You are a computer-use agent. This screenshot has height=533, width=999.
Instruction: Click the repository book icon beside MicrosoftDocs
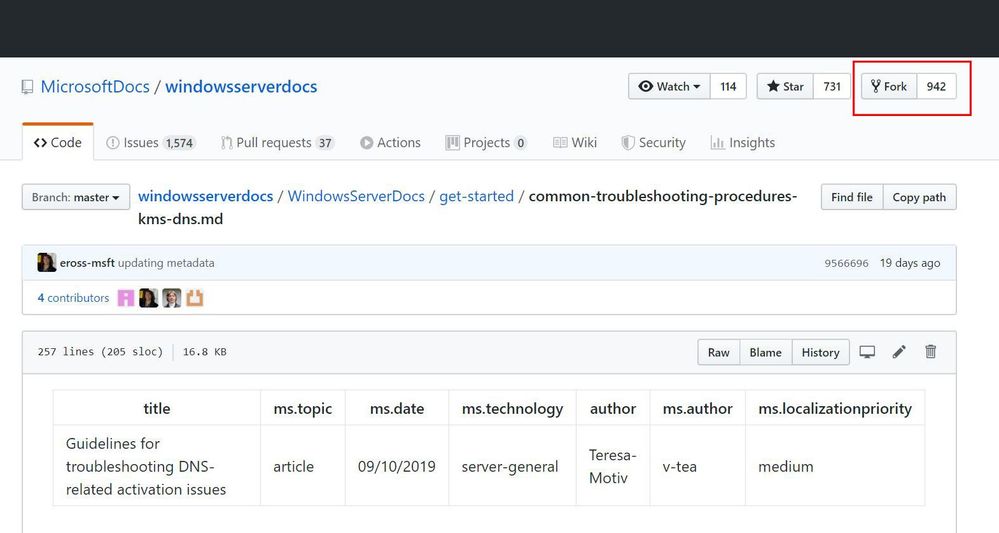pyautogui.click(x=27, y=87)
